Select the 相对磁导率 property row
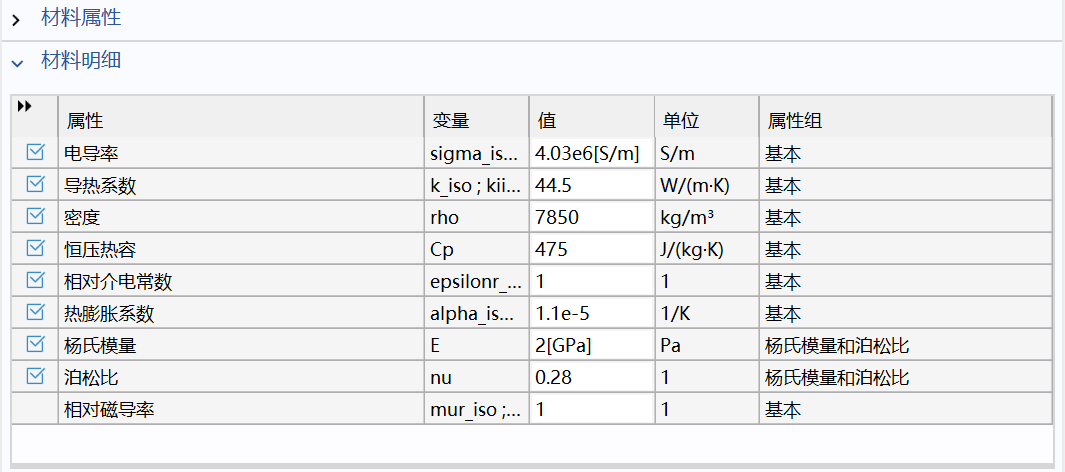 pyautogui.click(x=532, y=410)
